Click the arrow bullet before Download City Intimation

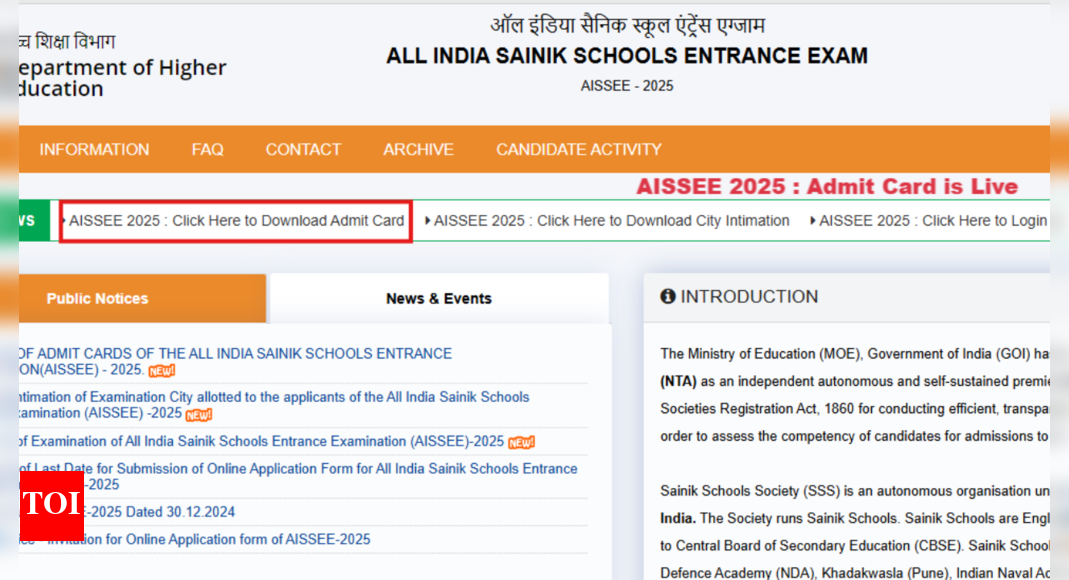pos(427,221)
